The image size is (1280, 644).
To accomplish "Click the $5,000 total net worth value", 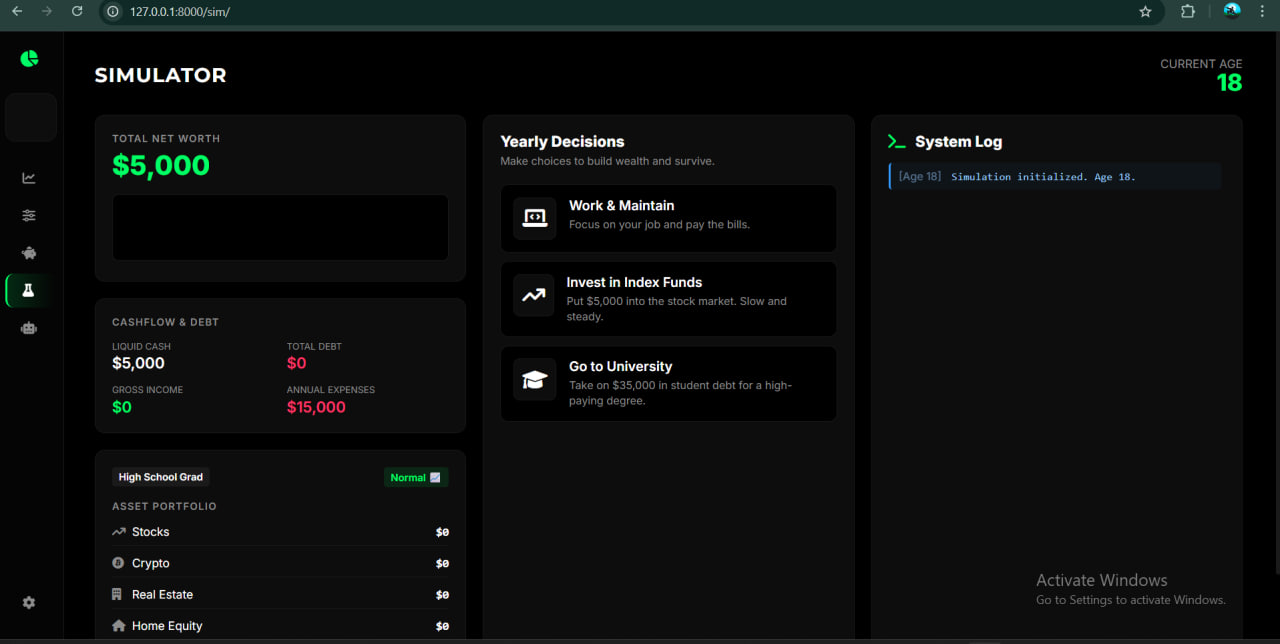I will (161, 165).
